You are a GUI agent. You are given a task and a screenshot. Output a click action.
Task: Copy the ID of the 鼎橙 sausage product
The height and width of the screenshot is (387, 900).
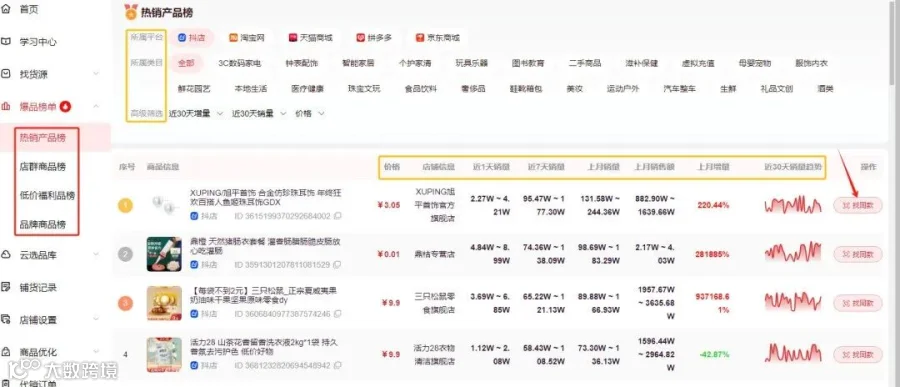click(338, 265)
